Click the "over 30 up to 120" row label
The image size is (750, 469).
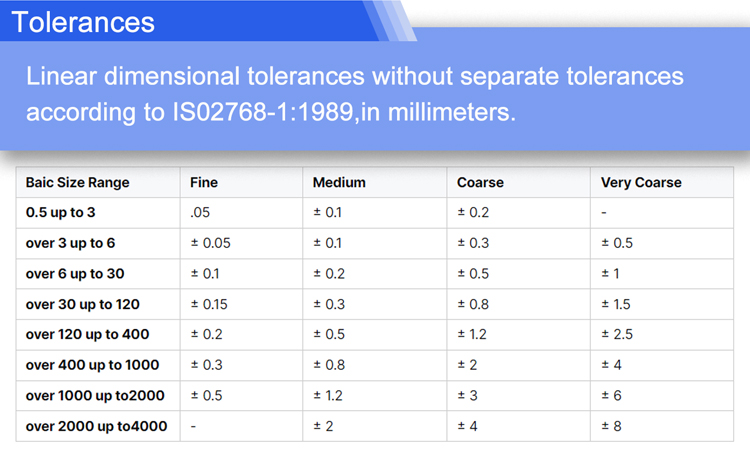point(83,305)
